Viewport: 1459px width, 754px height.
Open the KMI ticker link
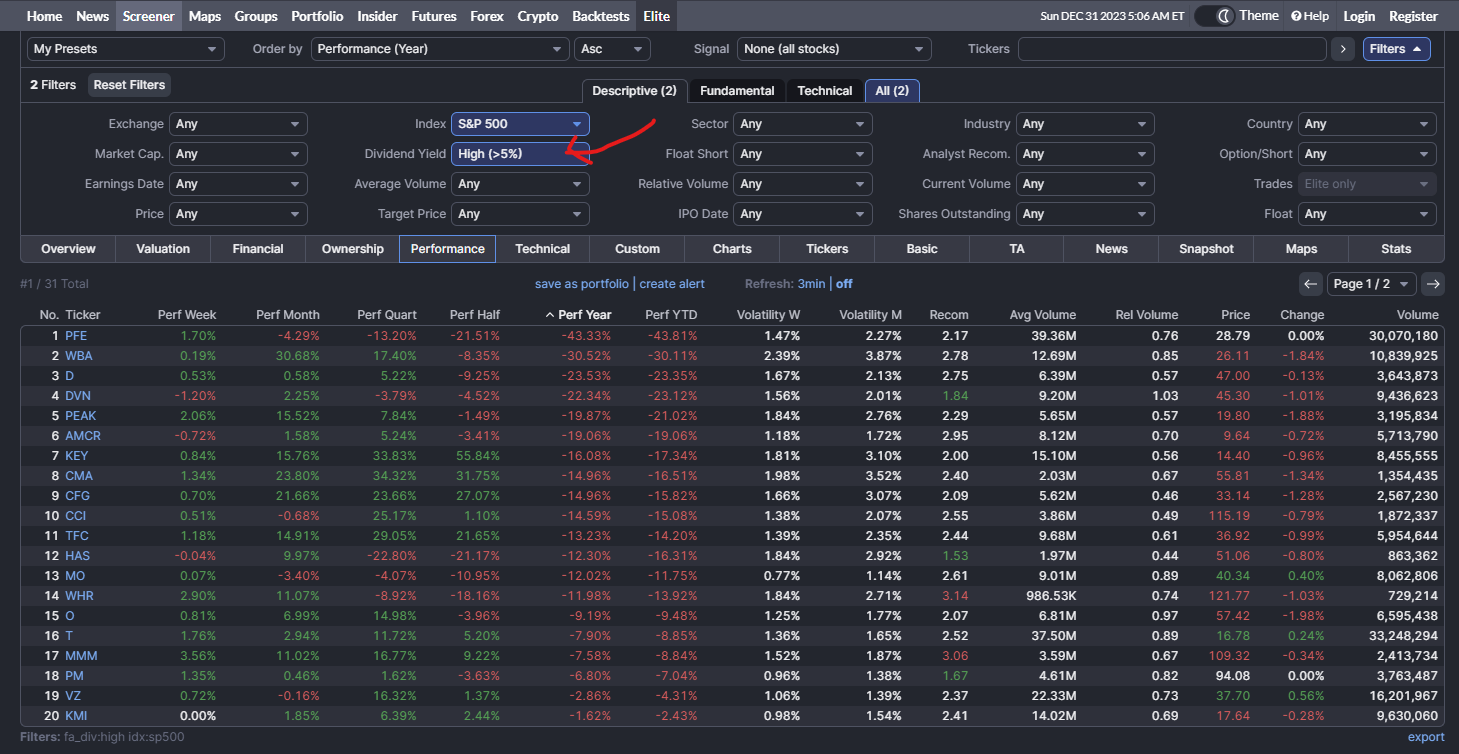tap(76, 716)
